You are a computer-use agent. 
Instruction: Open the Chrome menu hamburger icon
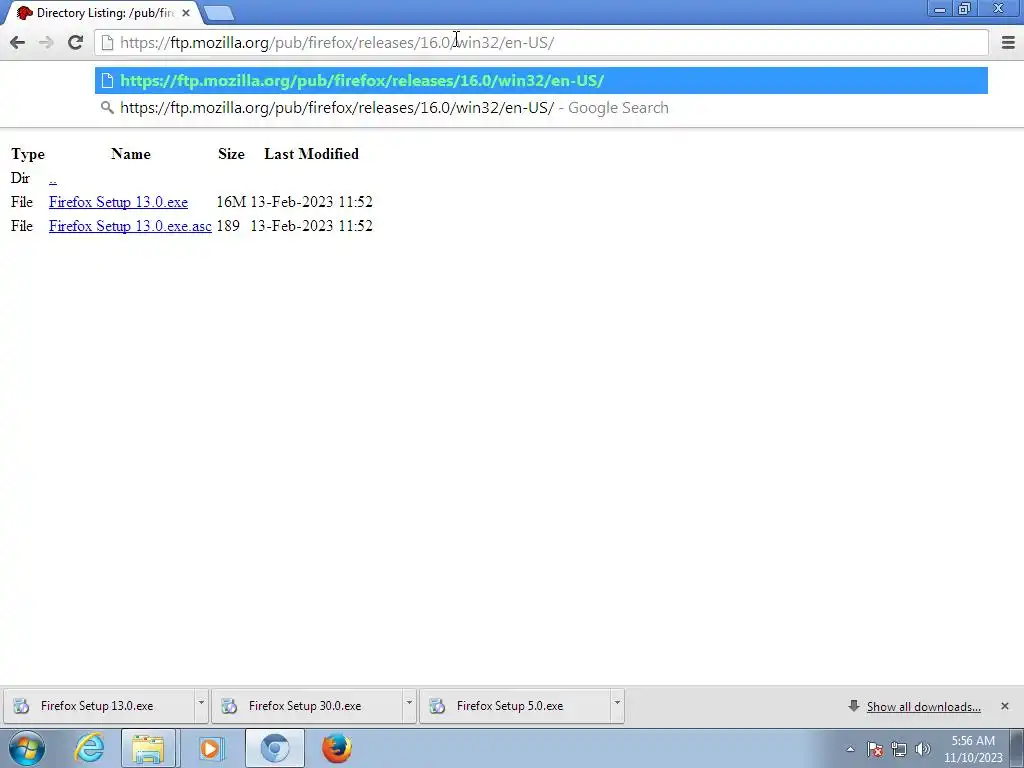[x=1008, y=42]
